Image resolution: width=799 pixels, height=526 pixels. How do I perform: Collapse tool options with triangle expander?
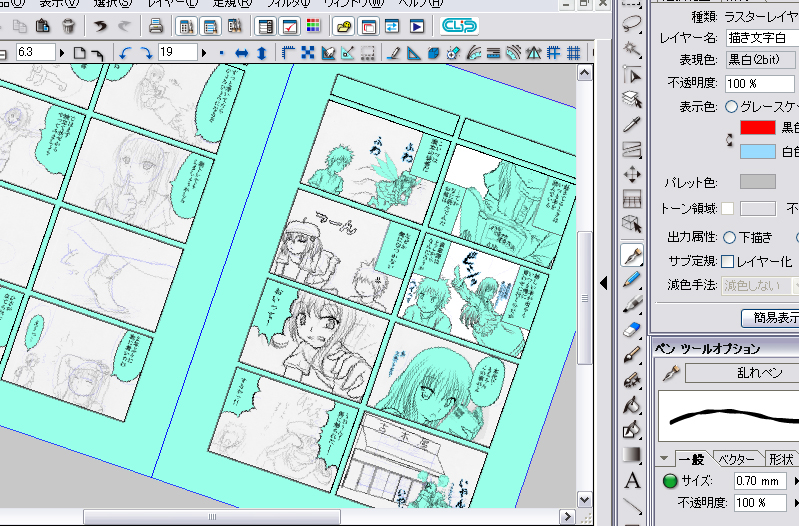click(x=664, y=458)
